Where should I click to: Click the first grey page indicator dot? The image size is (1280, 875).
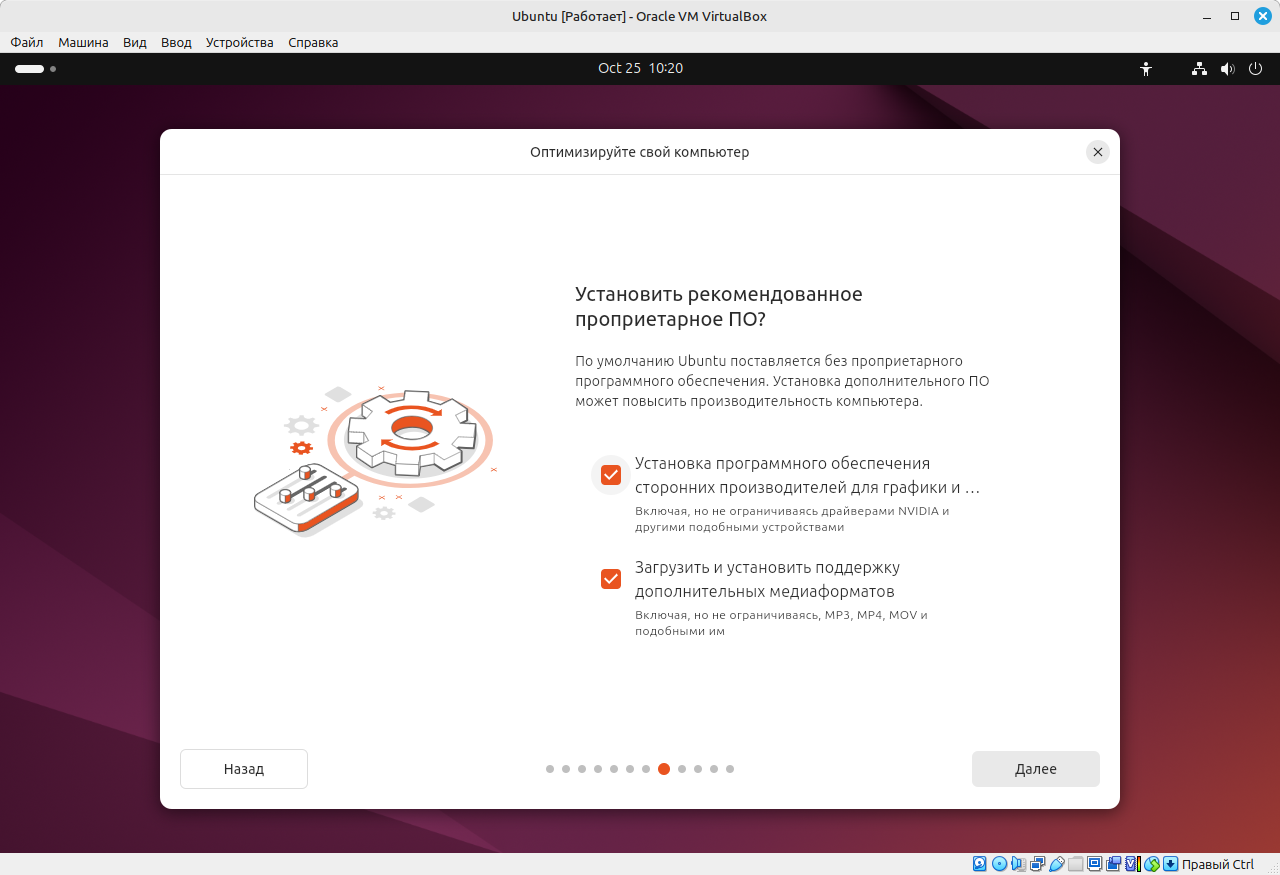[x=550, y=769]
